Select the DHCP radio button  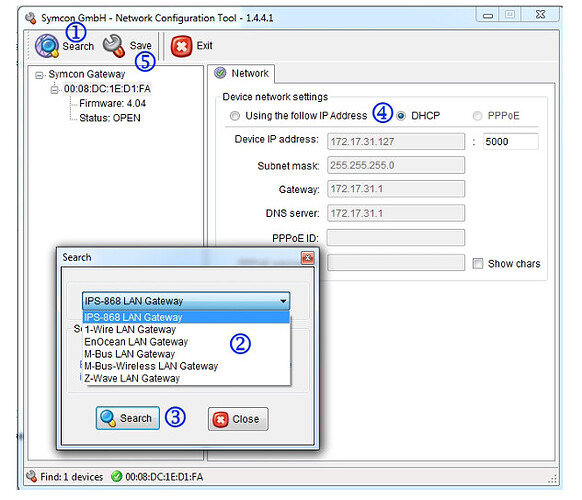point(401,116)
